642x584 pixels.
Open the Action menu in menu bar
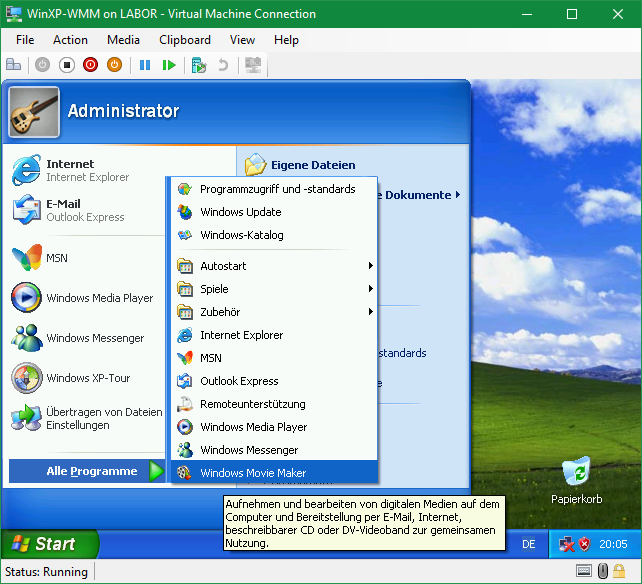70,40
